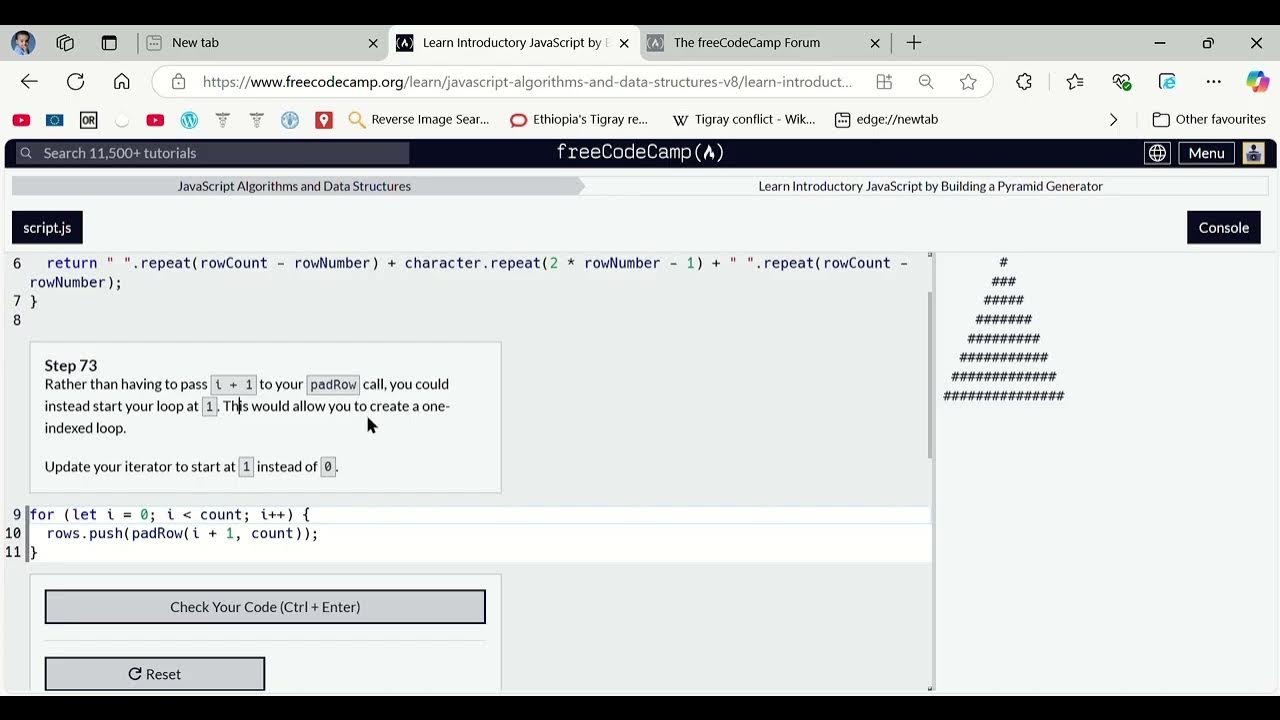
Task: Open the Reverse Image Search bookmark
Action: click(x=419, y=120)
